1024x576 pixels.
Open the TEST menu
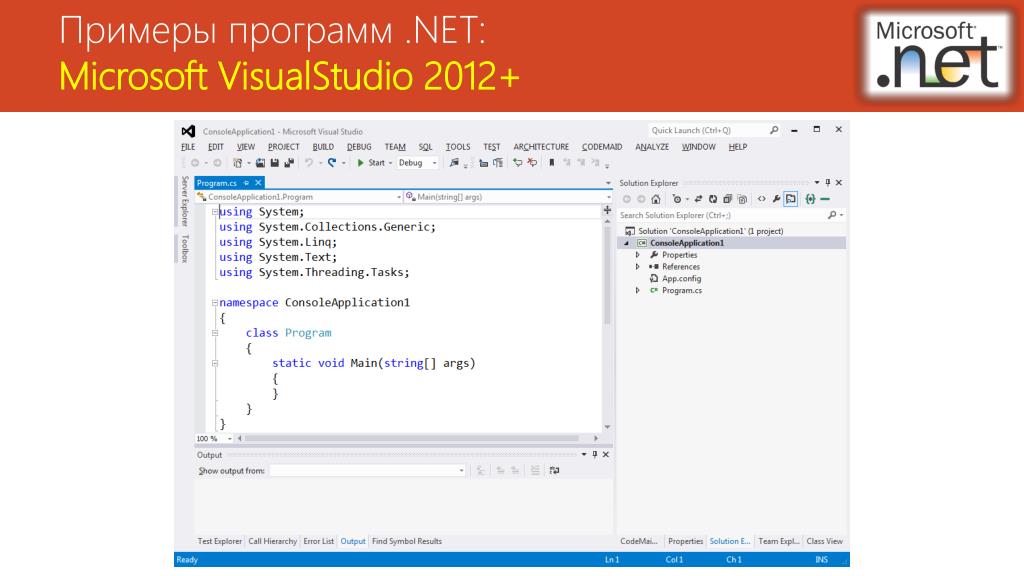click(x=492, y=147)
